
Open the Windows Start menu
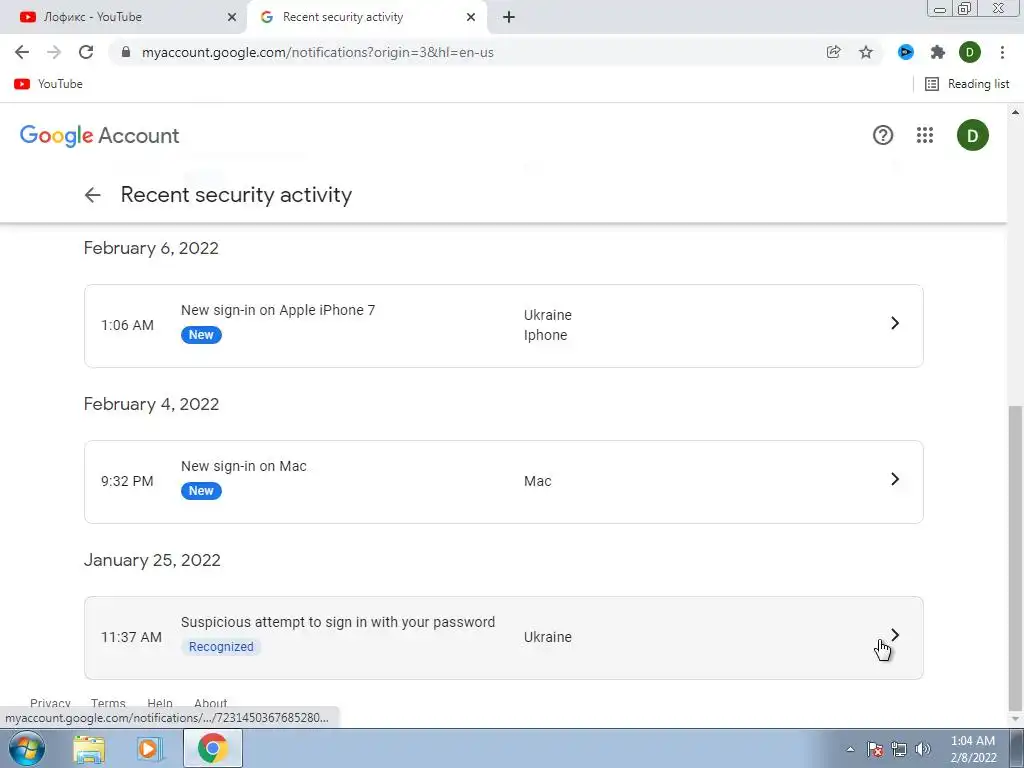[26, 748]
